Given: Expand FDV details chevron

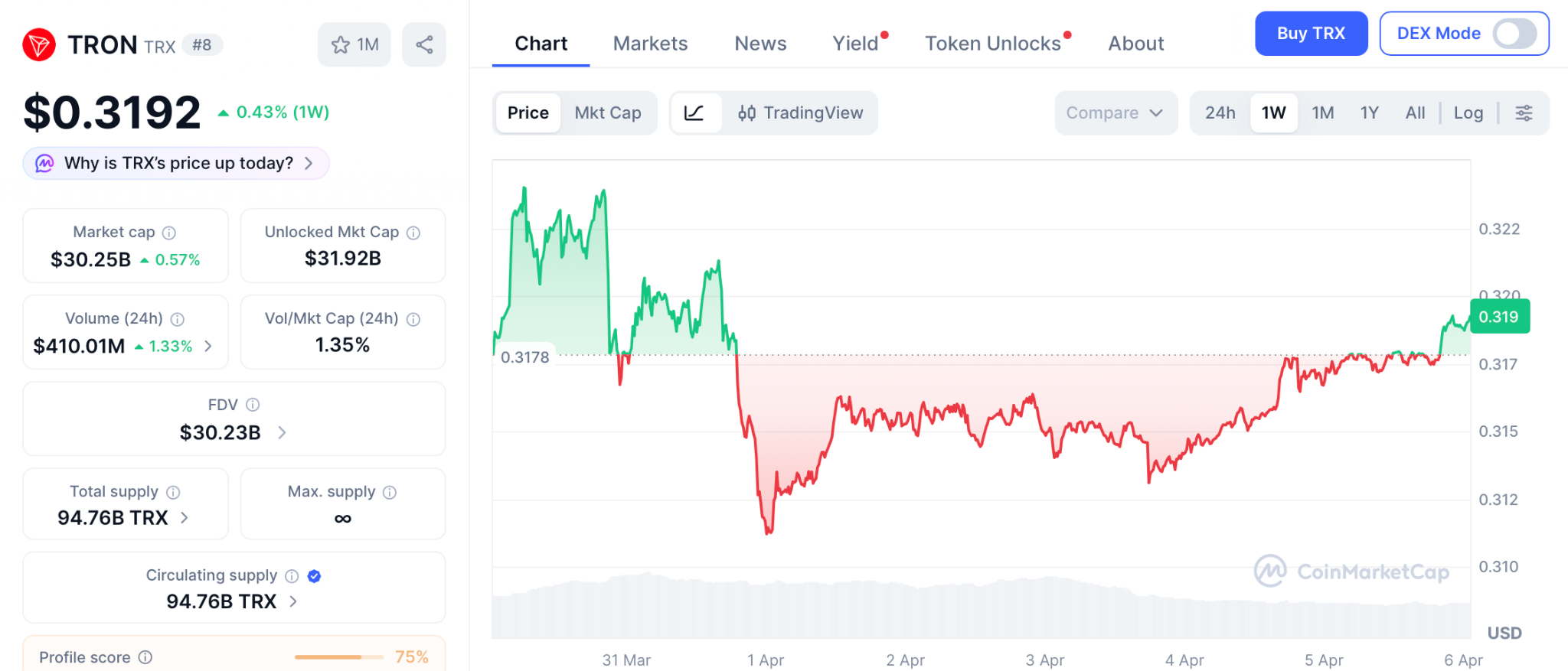Looking at the screenshot, I should [x=282, y=433].
